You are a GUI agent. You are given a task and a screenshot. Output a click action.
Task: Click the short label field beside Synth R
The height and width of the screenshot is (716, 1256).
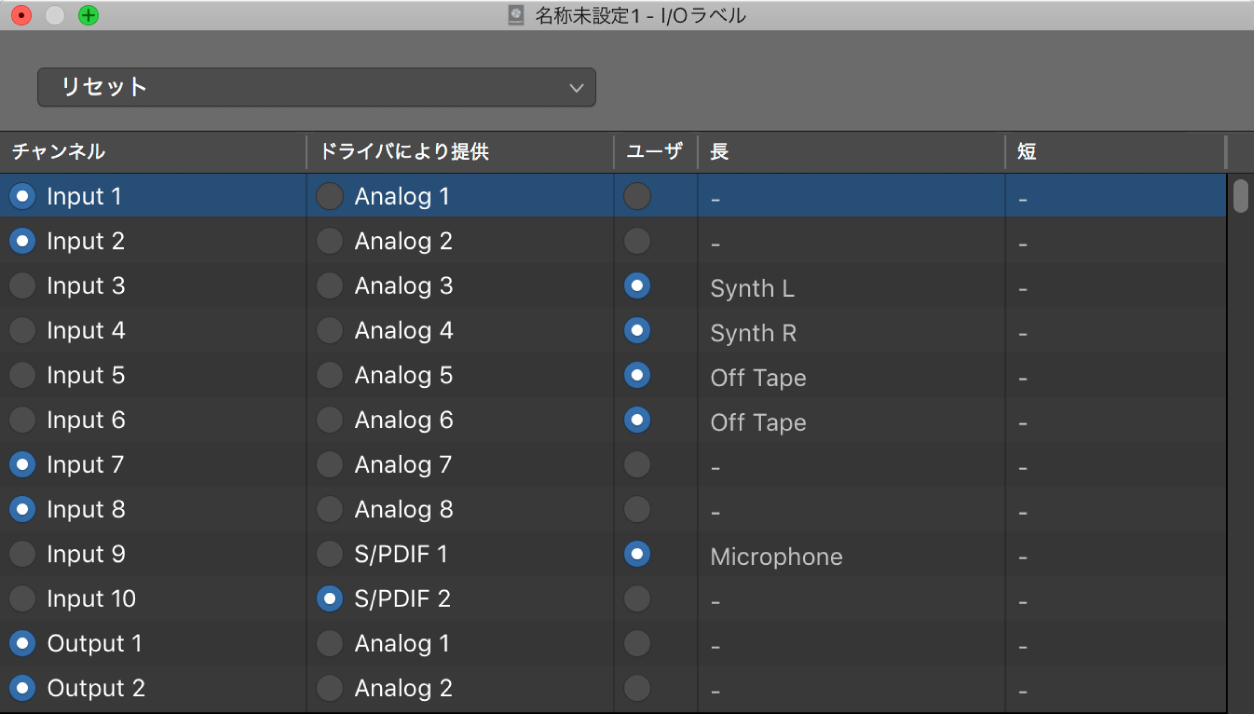point(1100,333)
